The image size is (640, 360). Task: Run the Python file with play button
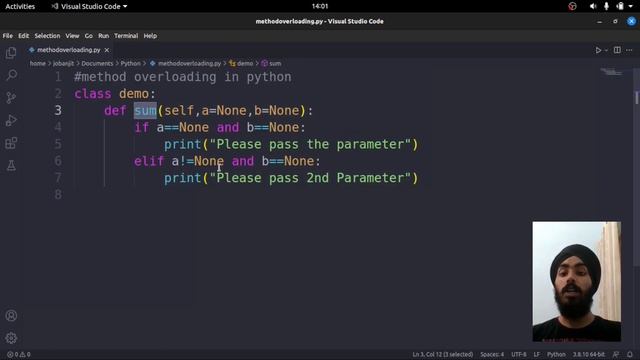[x=598, y=50]
